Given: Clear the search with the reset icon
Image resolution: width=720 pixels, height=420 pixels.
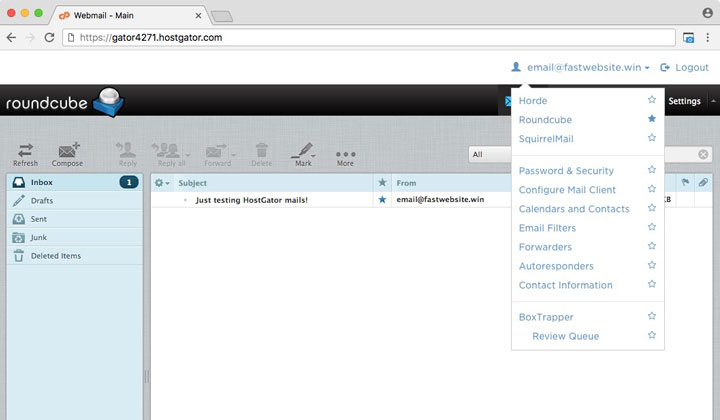Looking at the screenshot, I should tap(703, 154).
